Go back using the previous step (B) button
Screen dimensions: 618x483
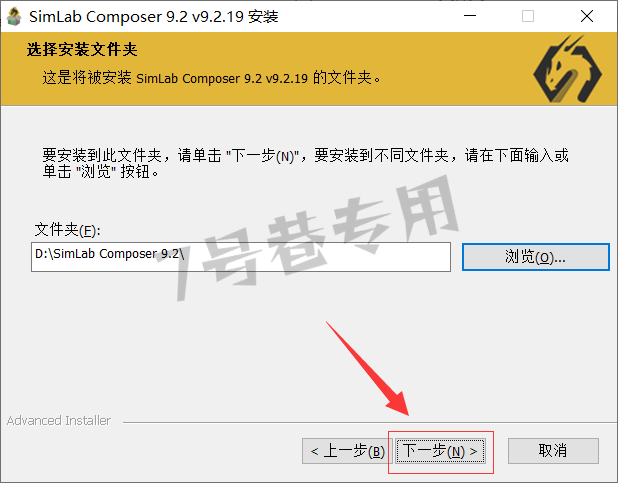[x=347, y=451]
